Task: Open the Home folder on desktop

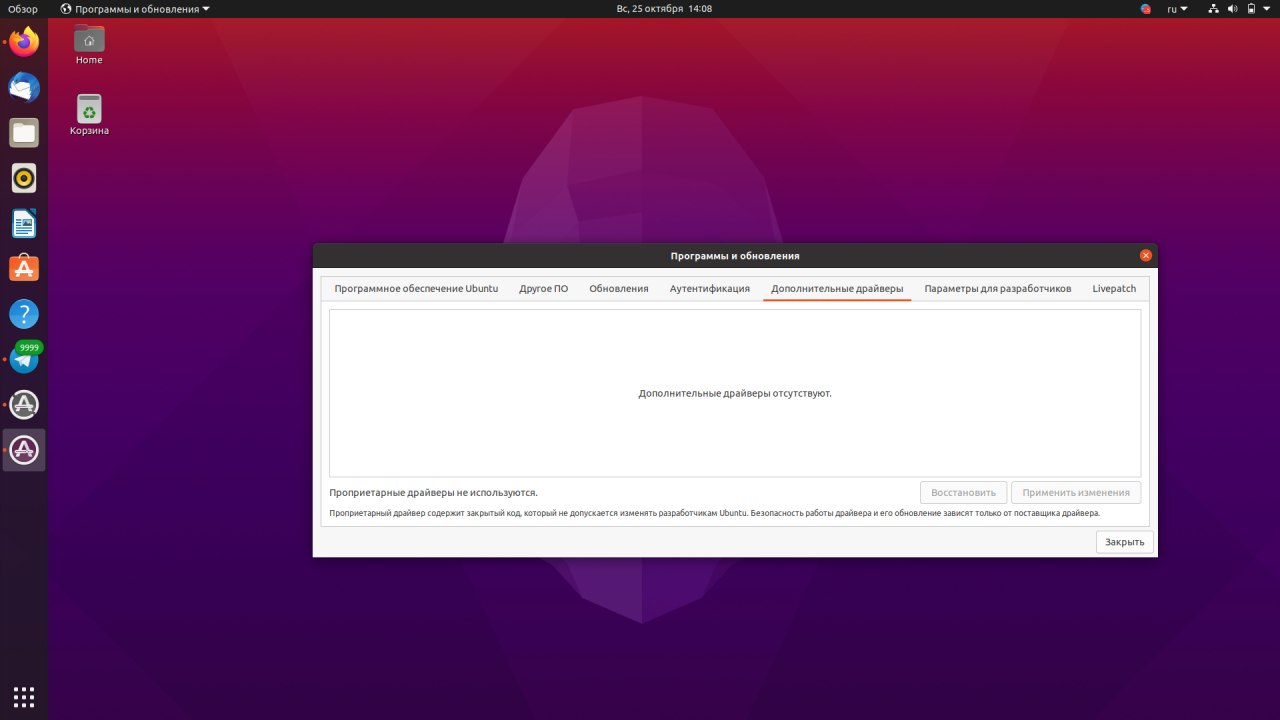Action: (89, 45)
